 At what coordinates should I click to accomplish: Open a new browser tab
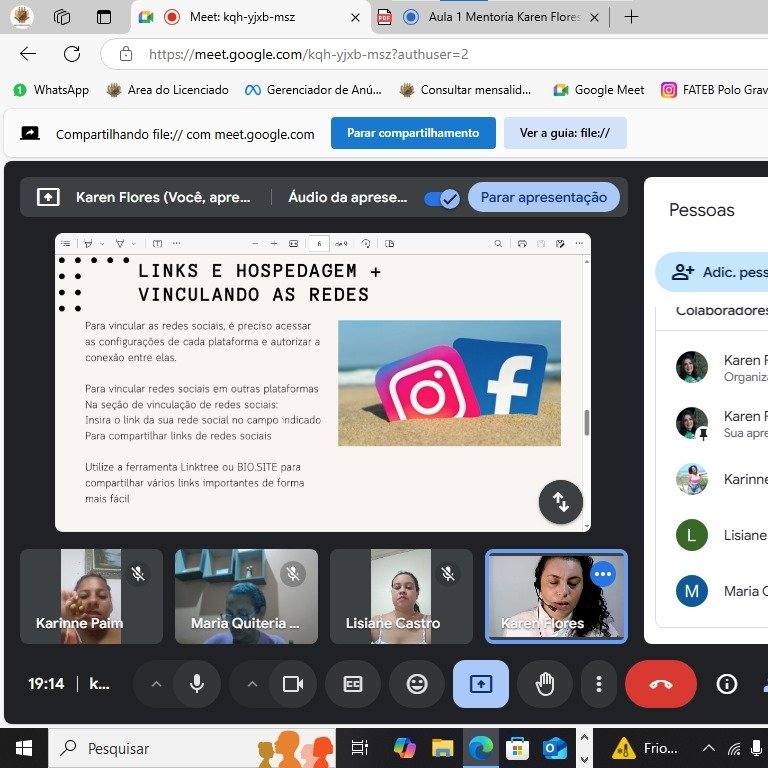pos(631,17)
